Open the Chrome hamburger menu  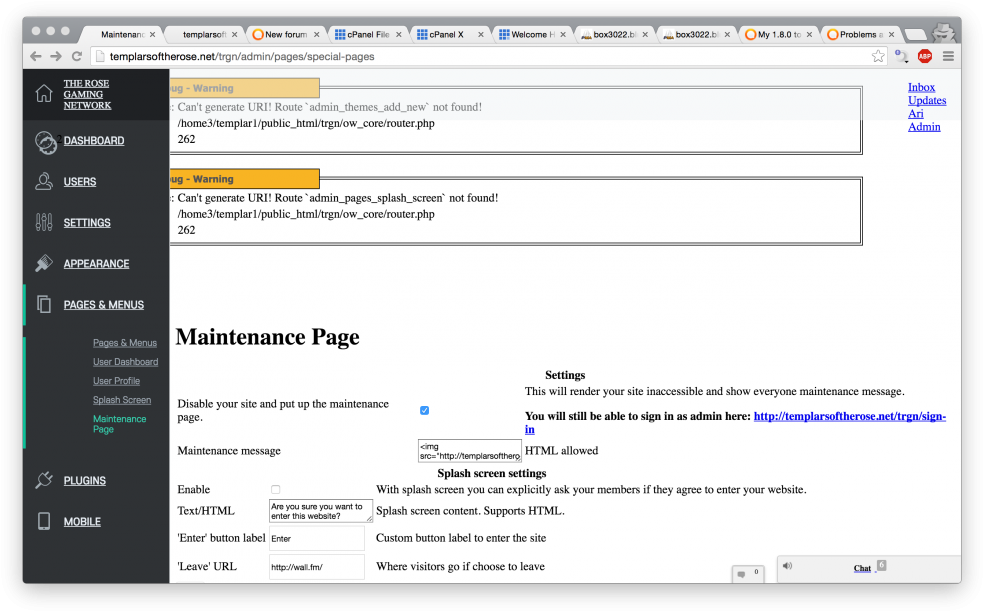coord(948,56)
